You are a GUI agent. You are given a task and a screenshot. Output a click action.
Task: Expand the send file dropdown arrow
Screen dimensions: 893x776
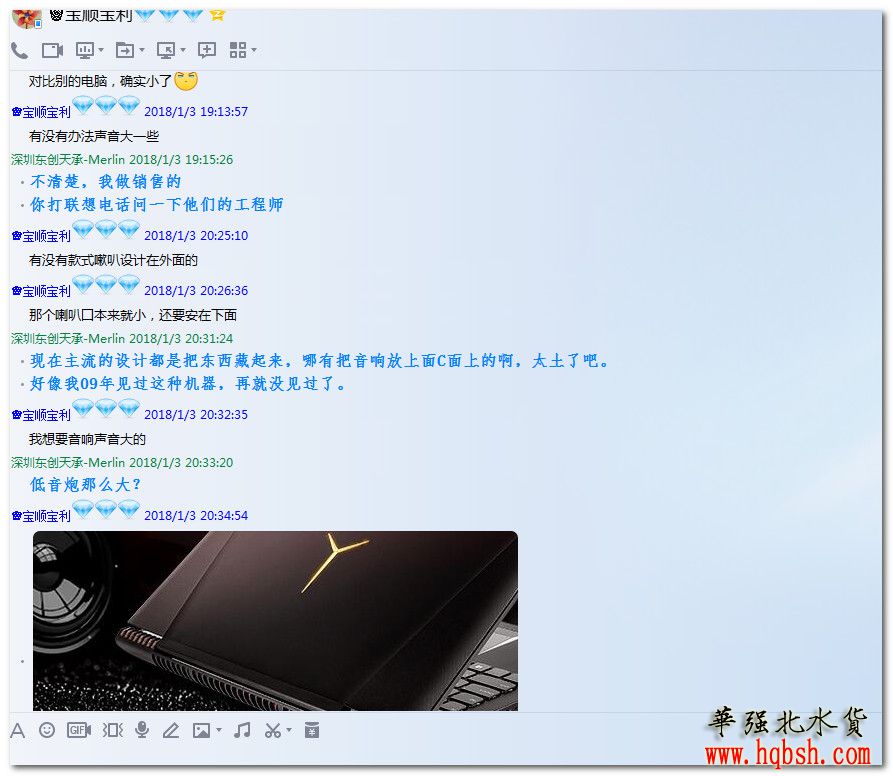tap(142, 50)
